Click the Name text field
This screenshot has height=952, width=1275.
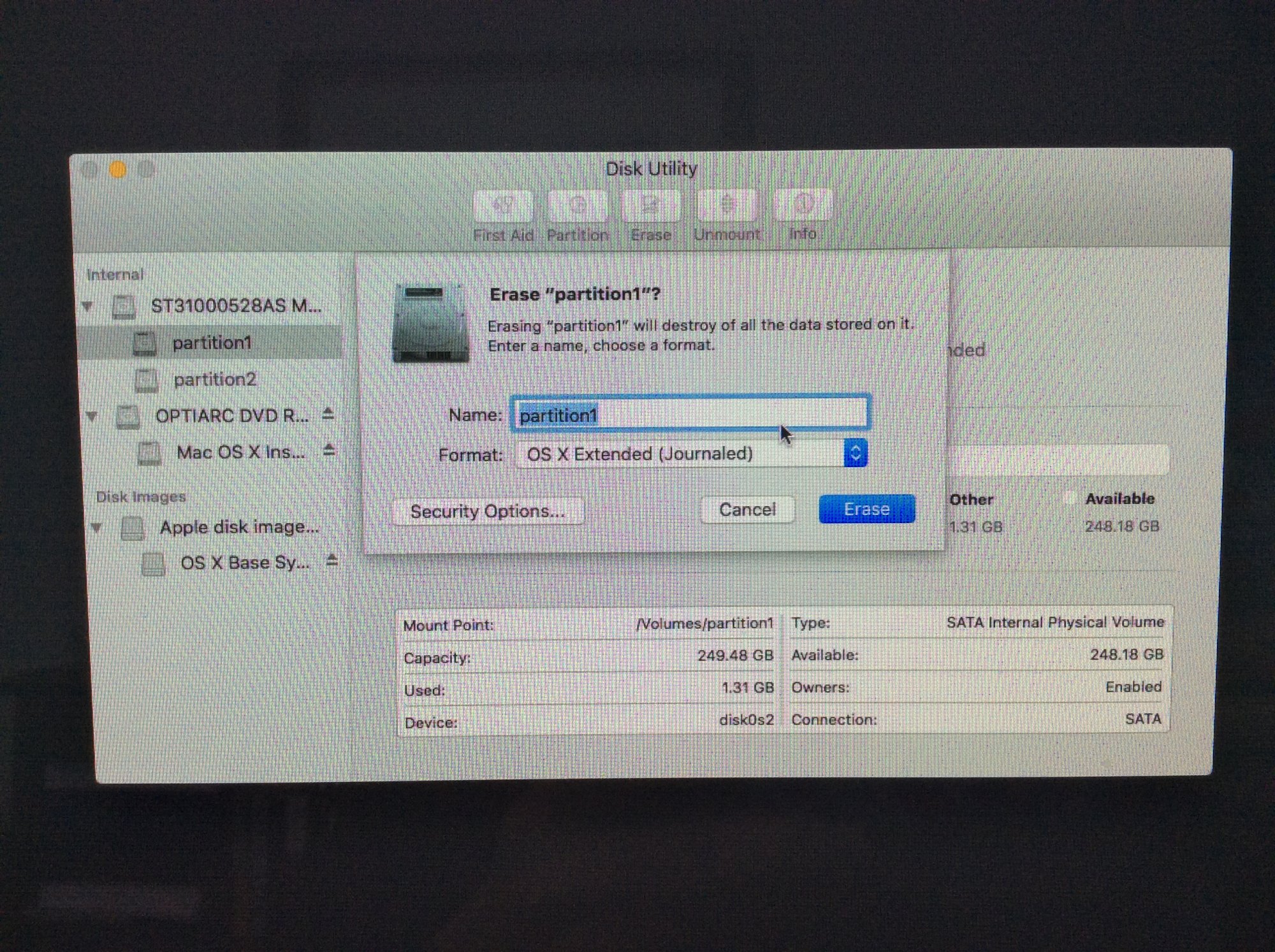tap(690, 415)
